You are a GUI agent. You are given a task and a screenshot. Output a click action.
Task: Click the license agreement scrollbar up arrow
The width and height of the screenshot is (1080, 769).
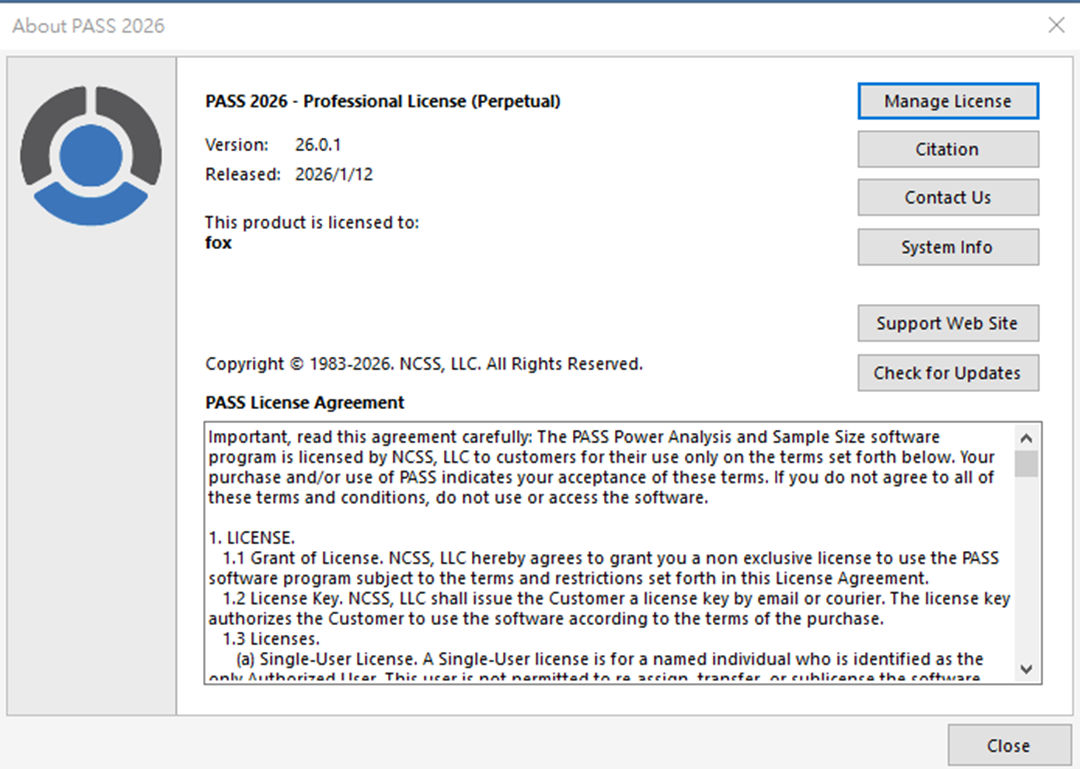1026,438
